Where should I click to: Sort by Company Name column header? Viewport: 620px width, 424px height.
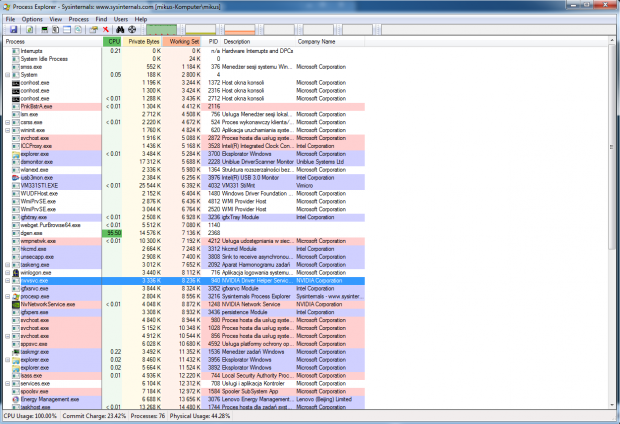[x=330, y=42]
